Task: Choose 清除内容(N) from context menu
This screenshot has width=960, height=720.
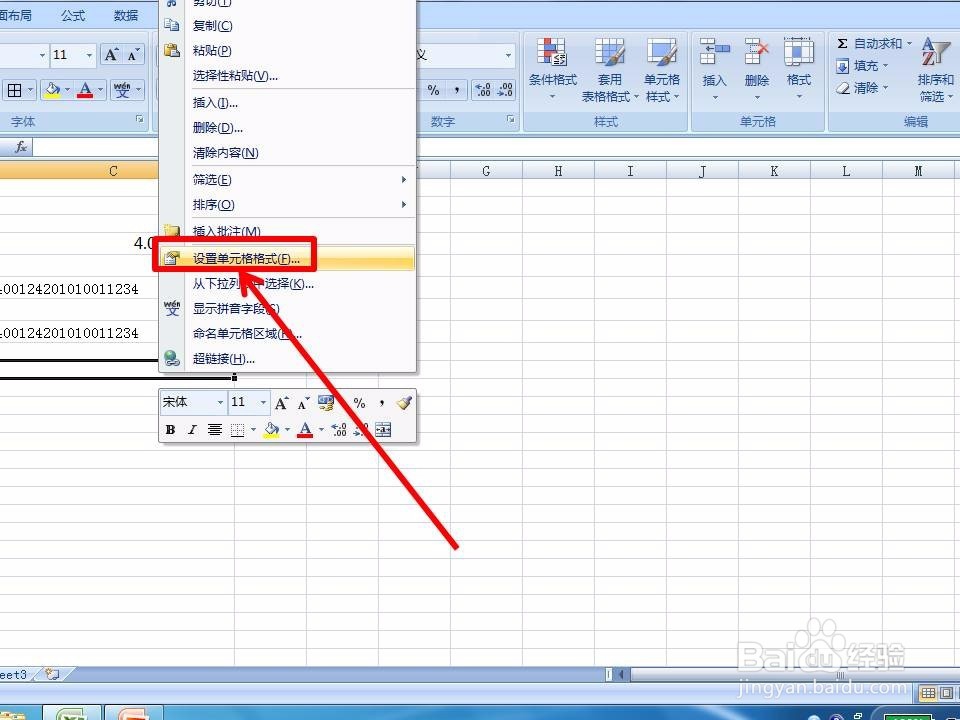Action: (x=288, y=153)
